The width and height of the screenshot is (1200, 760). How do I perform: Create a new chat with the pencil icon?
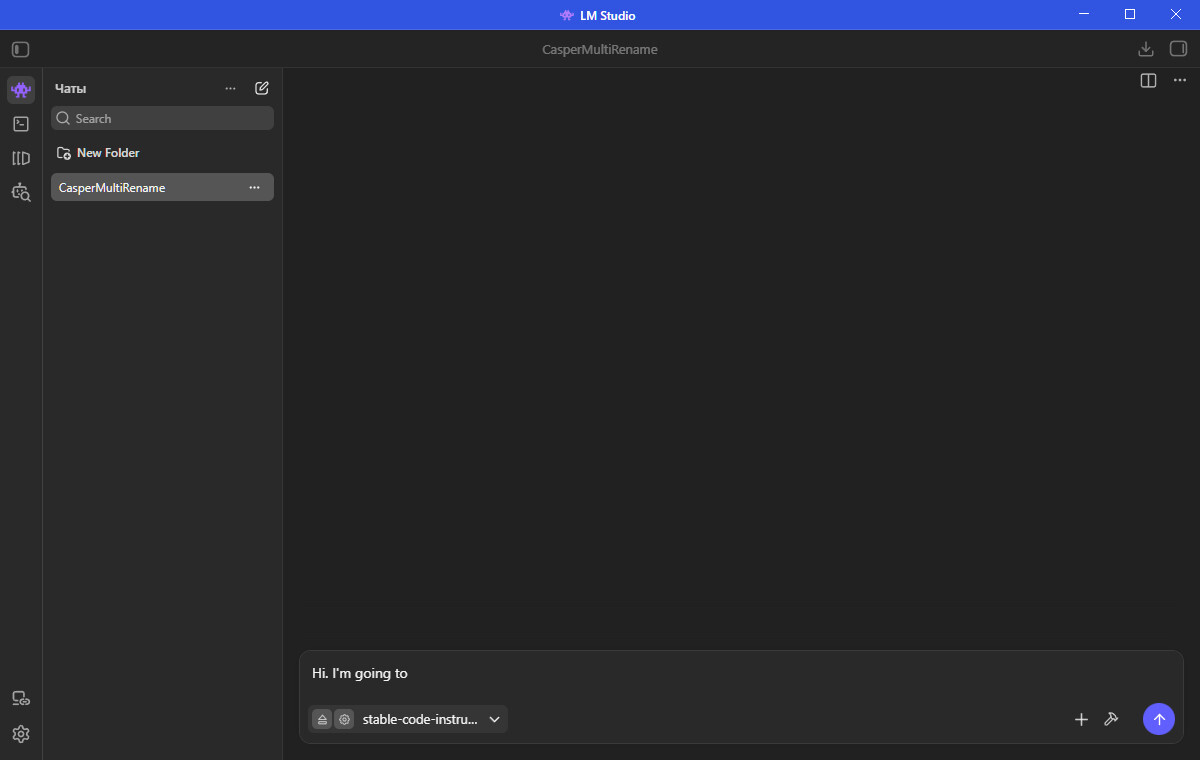262,88
